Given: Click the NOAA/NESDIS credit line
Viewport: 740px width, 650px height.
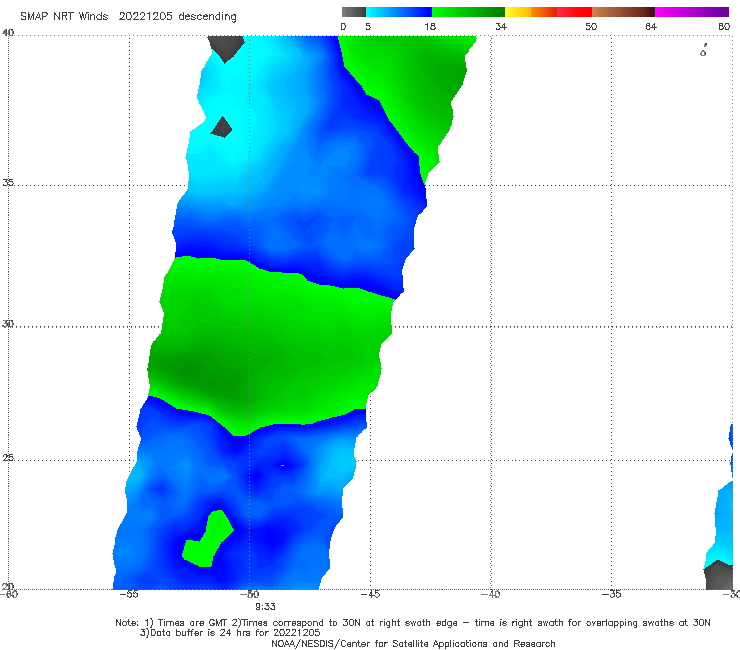Looking at the screenshot, I should tap(413, 643).
